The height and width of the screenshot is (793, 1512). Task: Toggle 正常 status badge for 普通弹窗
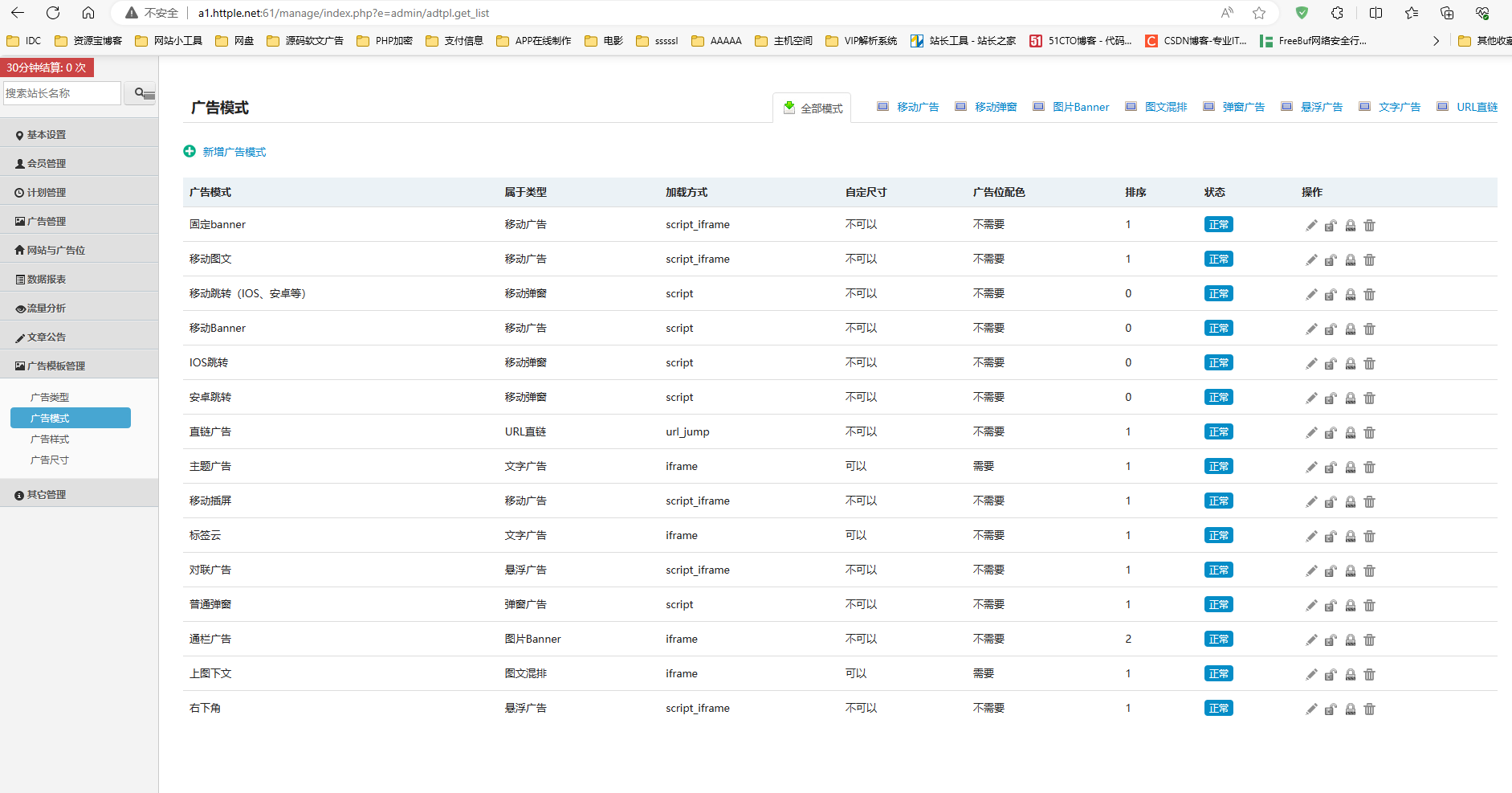pos(1218,605)
